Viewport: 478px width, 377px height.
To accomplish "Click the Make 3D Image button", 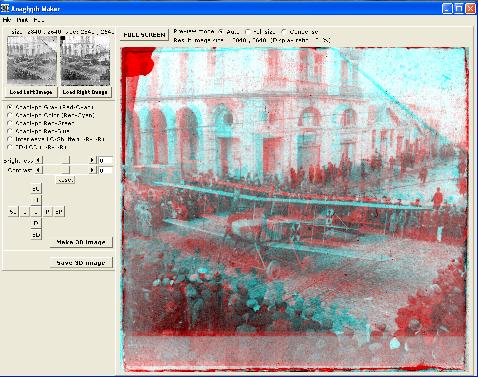I will 81,242.
